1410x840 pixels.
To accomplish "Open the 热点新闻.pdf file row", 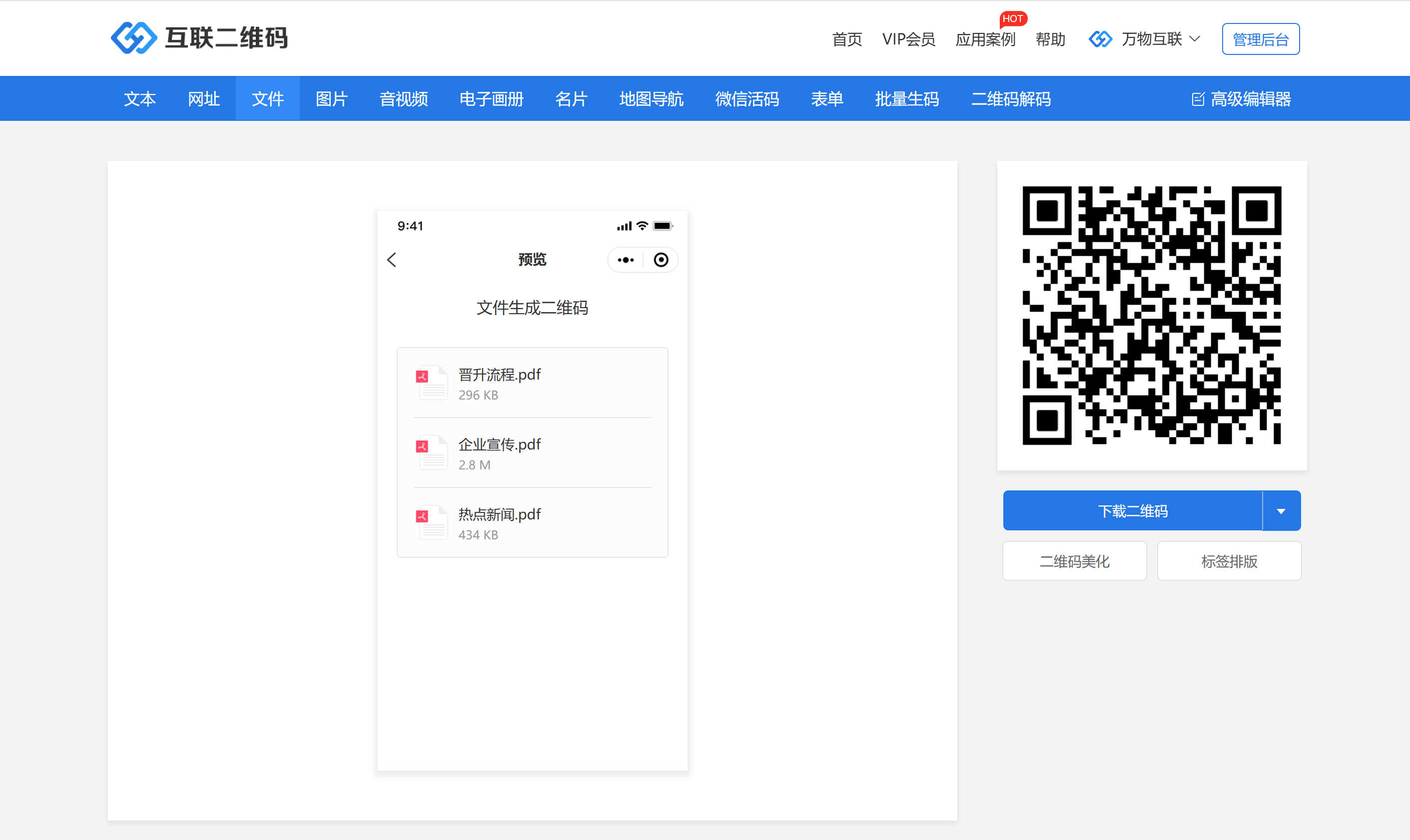I will [x=533, y=522].
